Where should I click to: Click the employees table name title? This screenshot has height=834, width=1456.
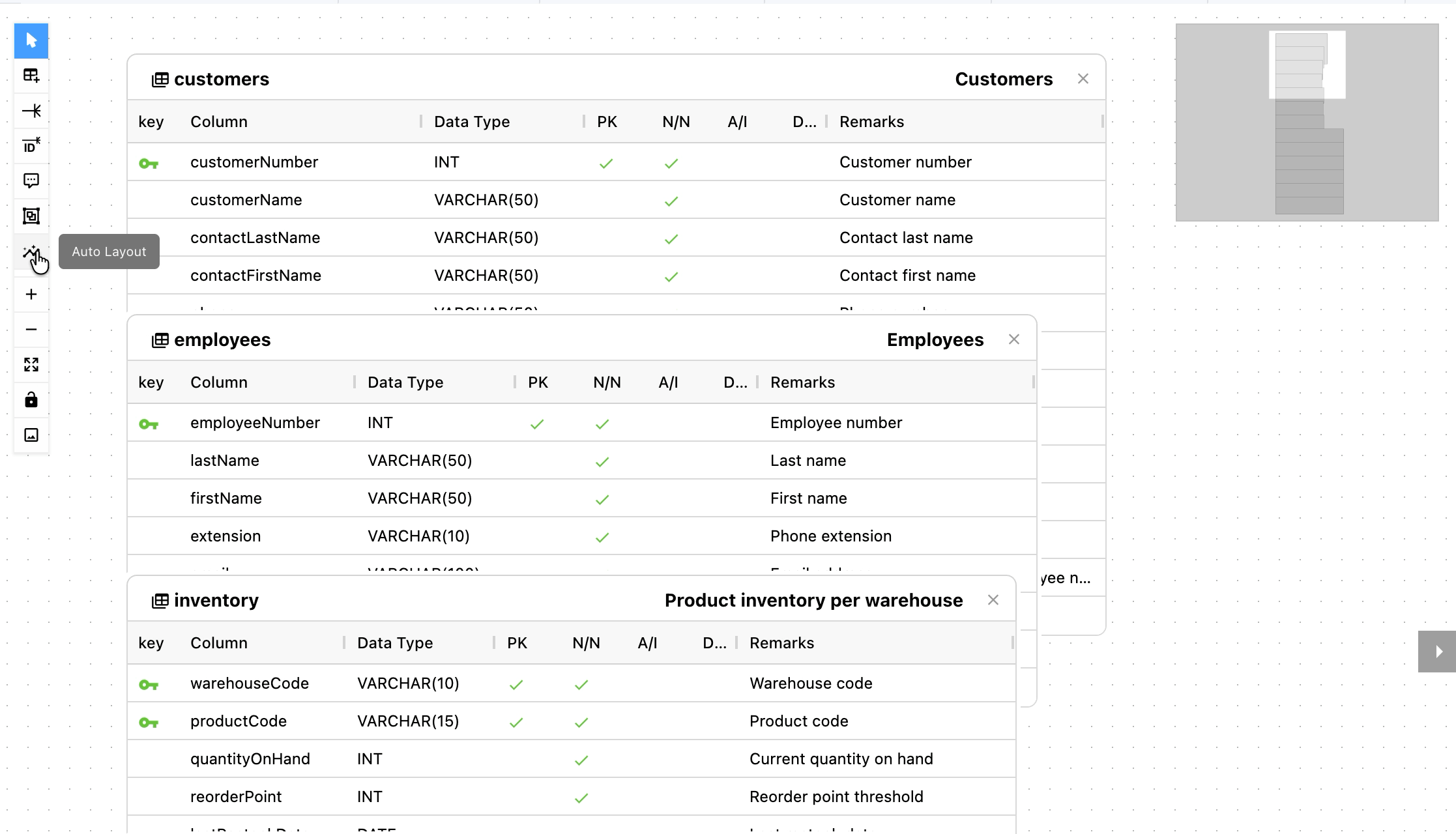222,339
